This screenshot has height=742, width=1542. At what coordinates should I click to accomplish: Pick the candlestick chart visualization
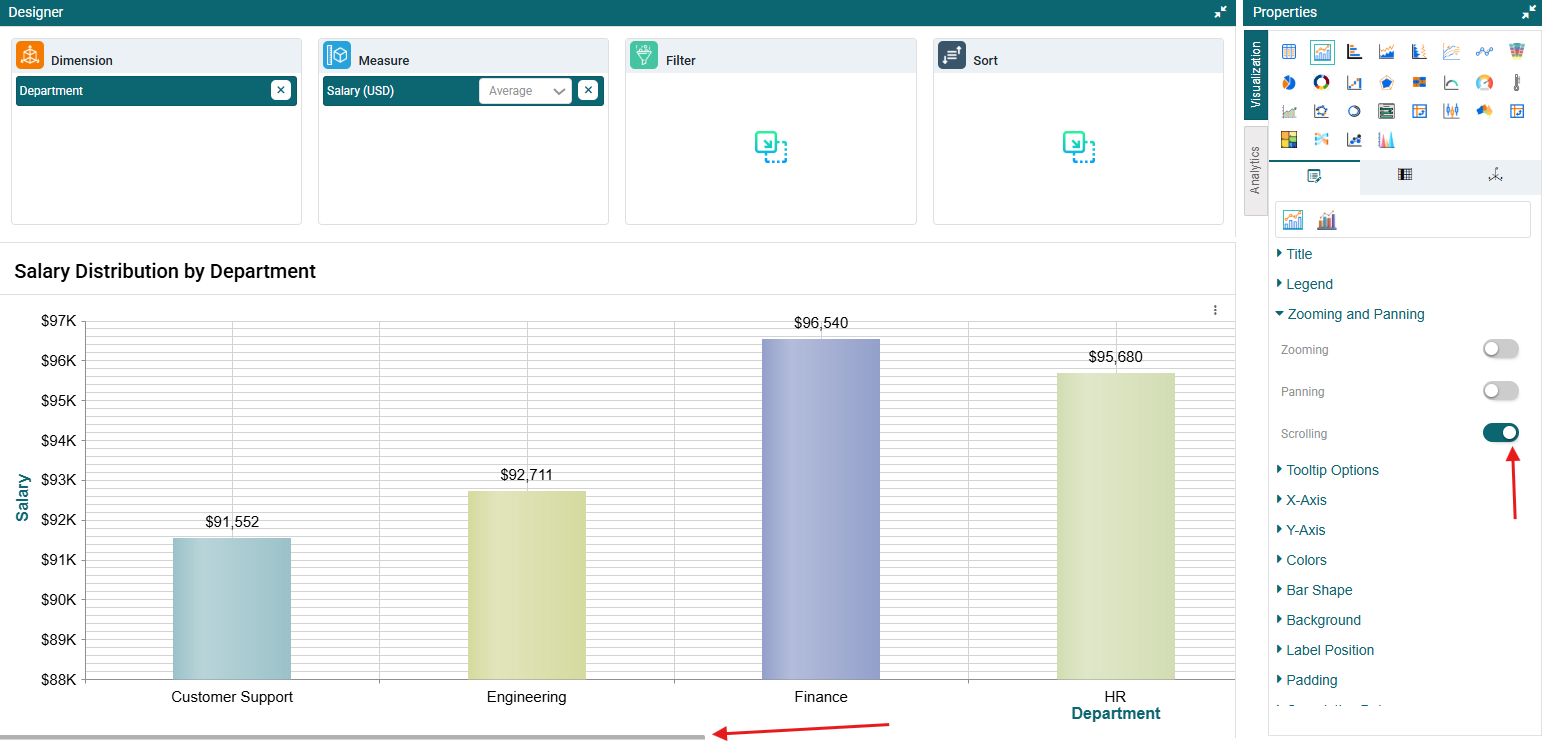[x=1451, y=111]
